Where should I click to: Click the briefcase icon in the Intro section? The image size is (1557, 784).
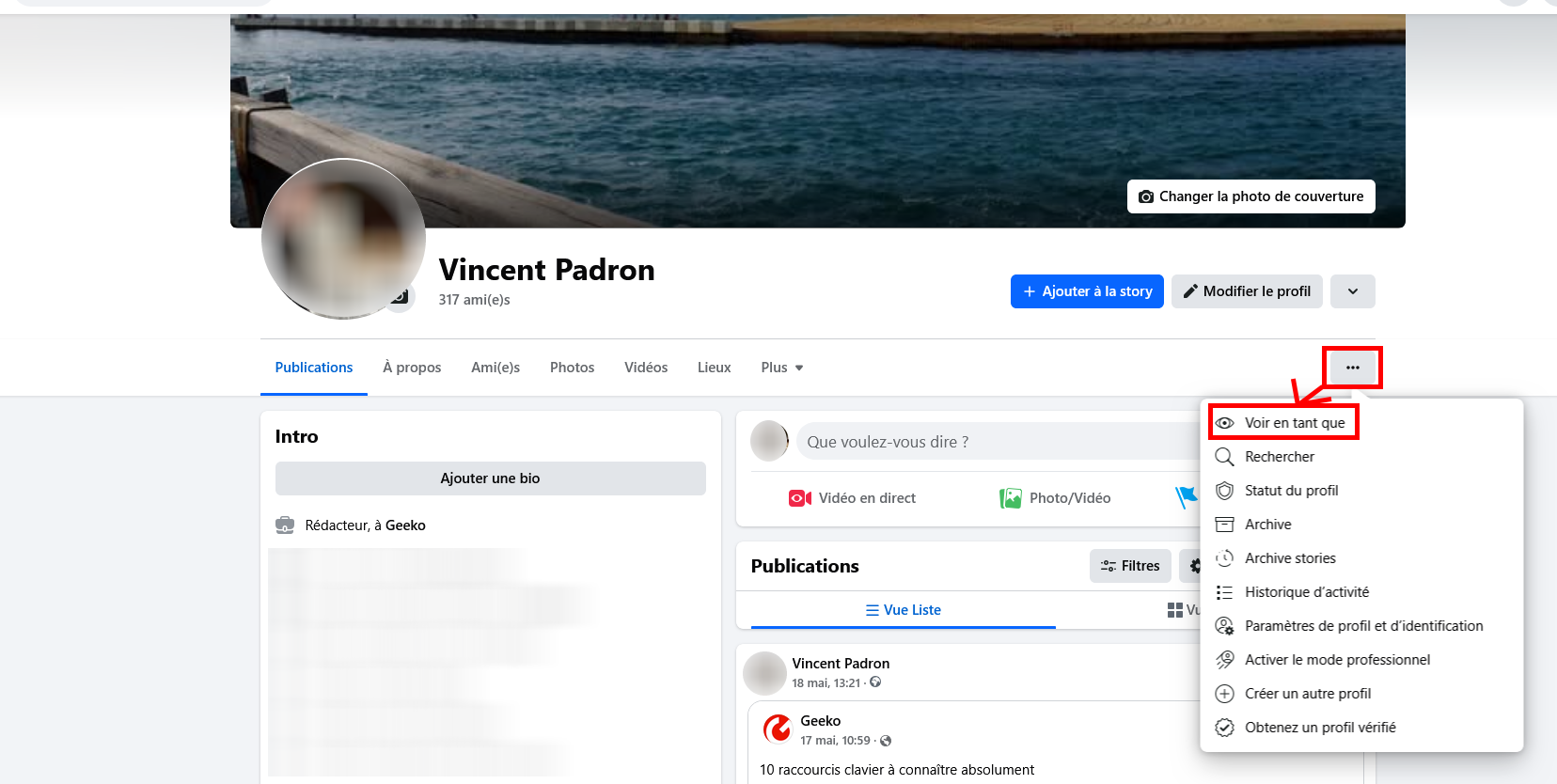click(x=285, y=525)
